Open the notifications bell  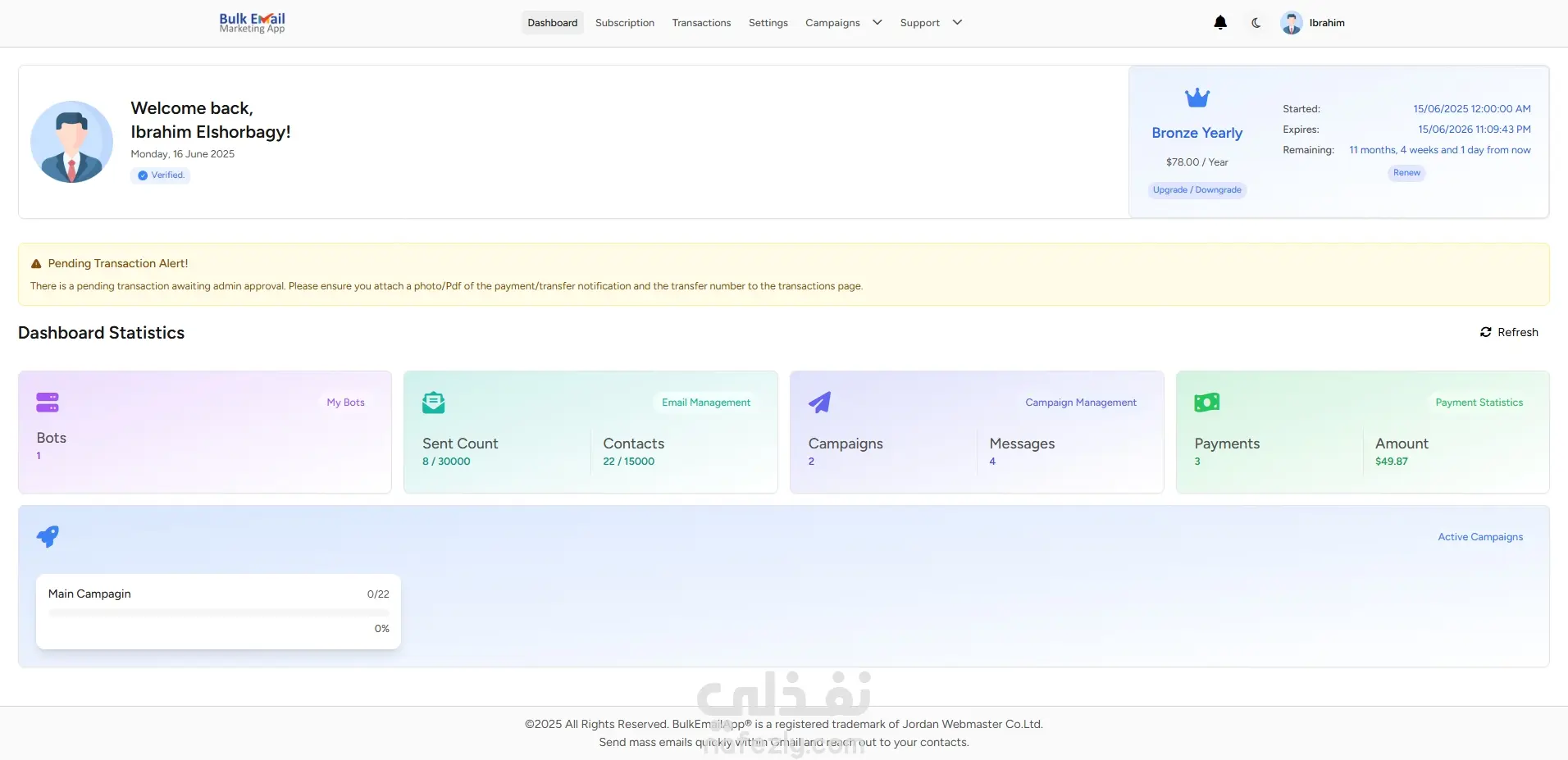click(x=1220, y=23)
